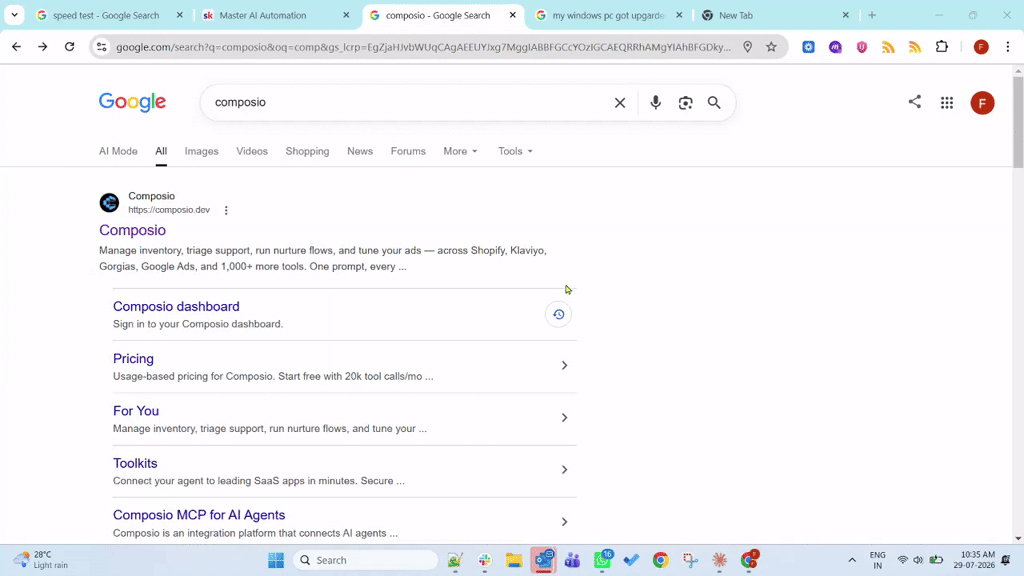Open the weather widget showing 28°C
Viewport: 1024px width, 576px height.
41,560
